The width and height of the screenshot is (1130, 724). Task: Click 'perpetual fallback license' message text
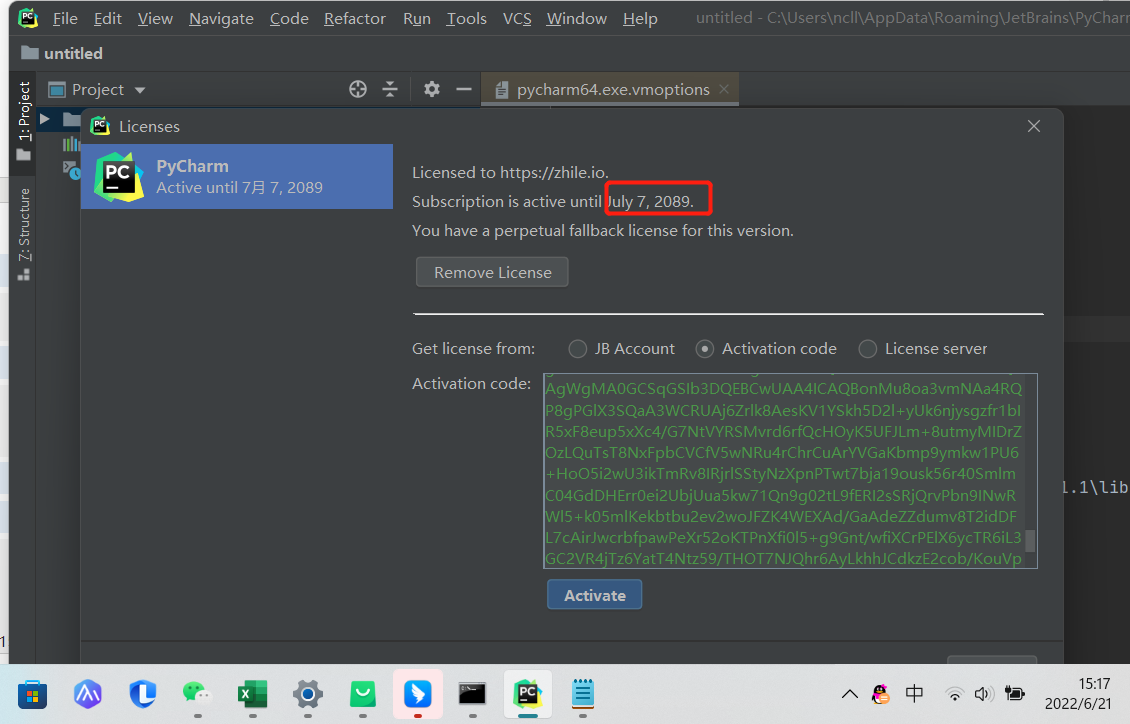click(602, 231)
